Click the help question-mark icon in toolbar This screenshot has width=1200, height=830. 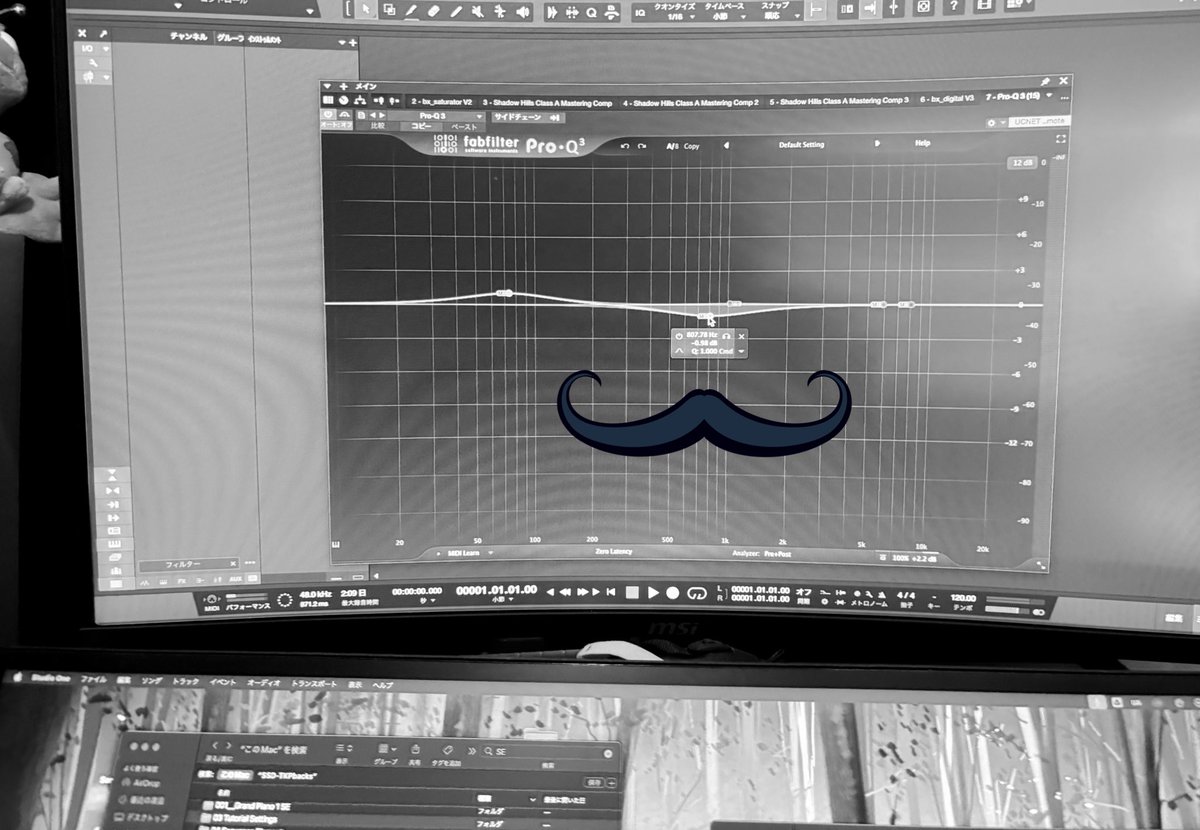coord(955,6)
